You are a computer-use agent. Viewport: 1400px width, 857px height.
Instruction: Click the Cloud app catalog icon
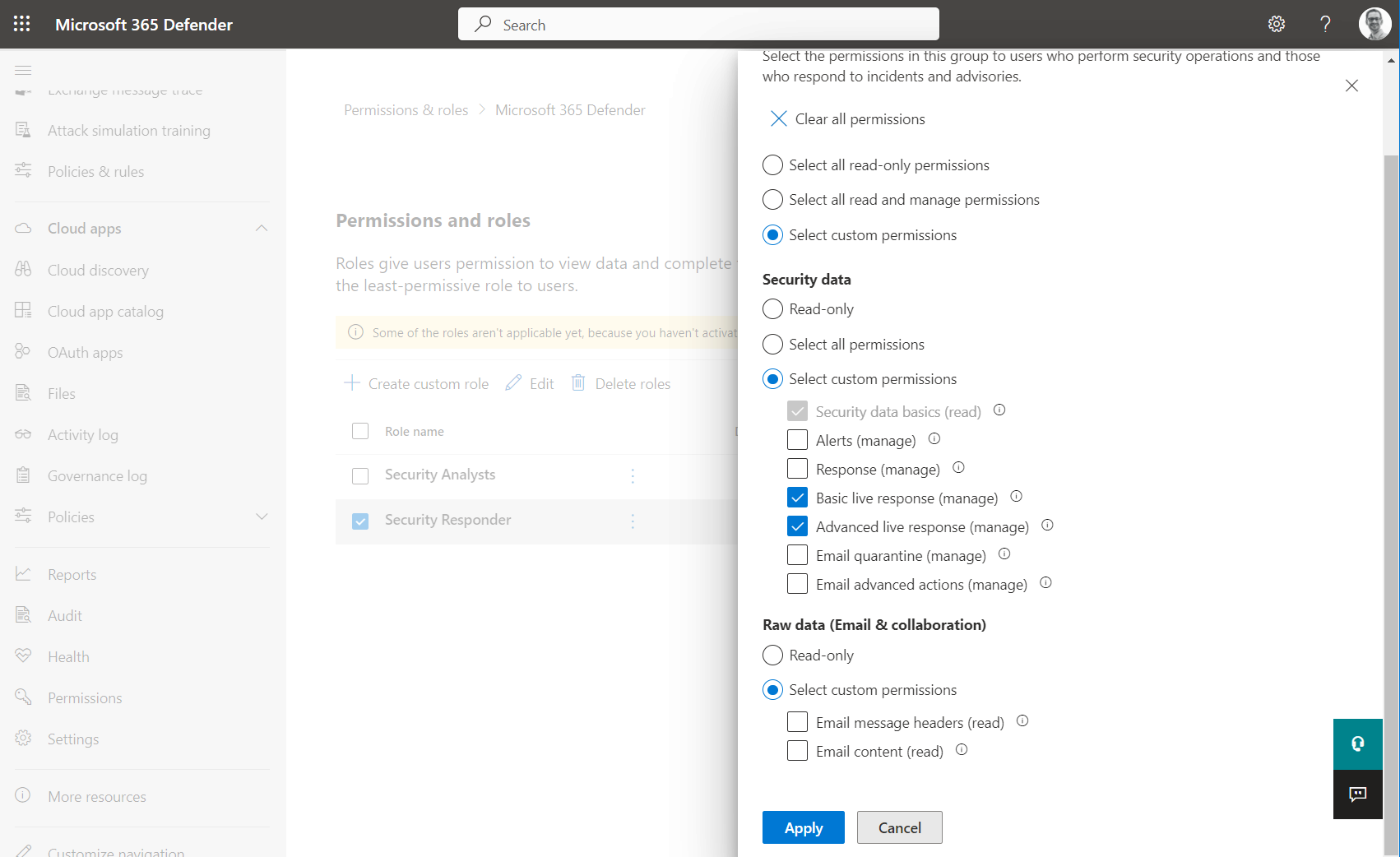[23, 310]
